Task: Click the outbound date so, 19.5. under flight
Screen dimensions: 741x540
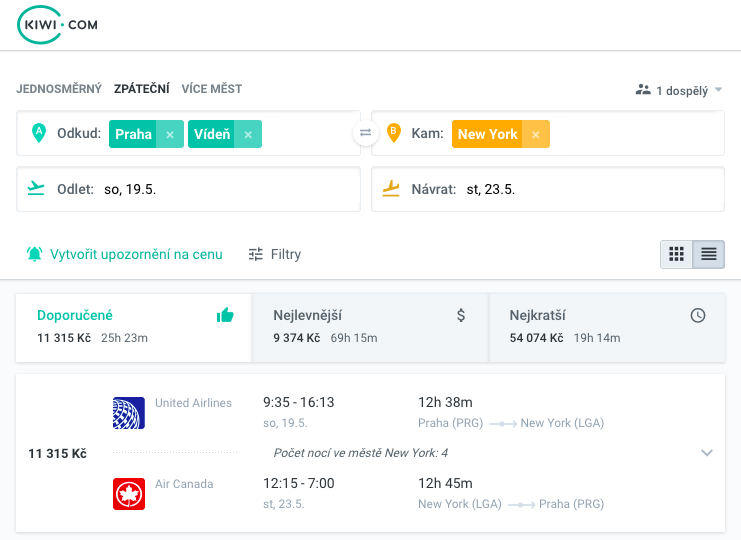Action: (x=285, y=423)
